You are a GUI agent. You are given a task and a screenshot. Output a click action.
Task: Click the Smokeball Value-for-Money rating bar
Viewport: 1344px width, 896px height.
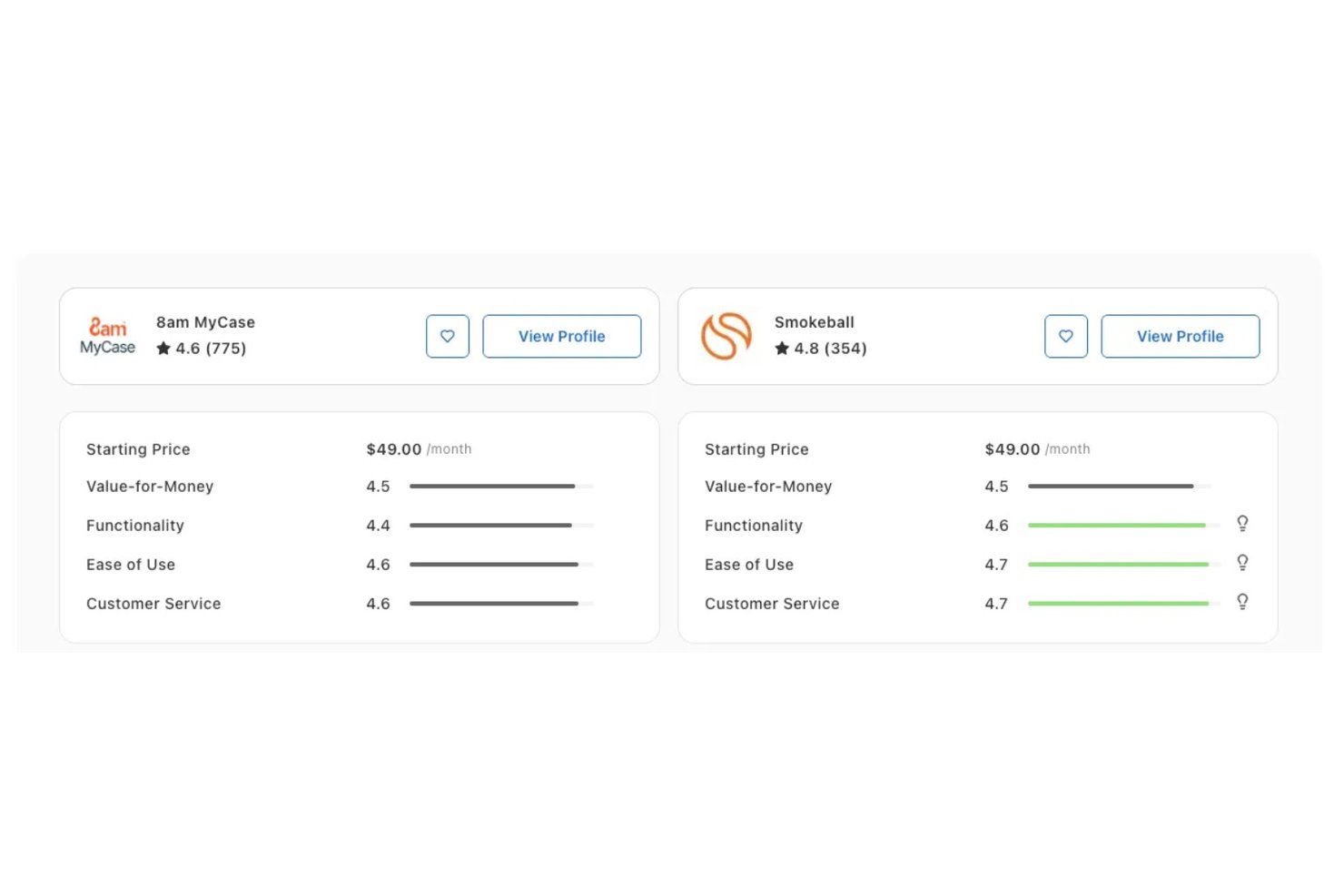tap(1120, 487)
